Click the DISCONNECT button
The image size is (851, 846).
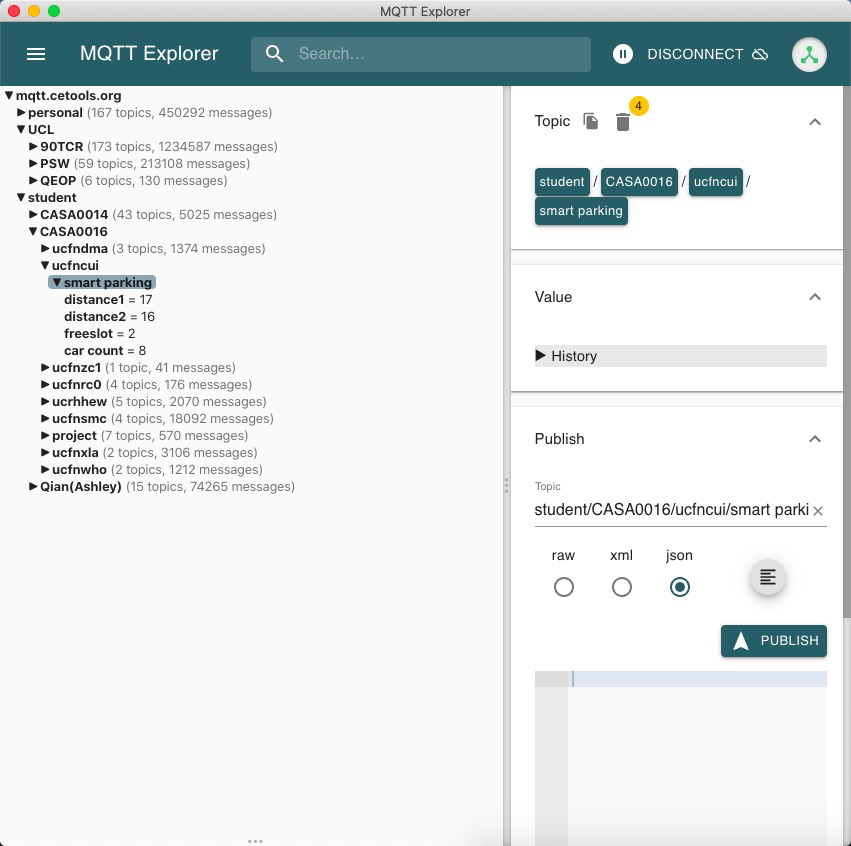click(x=707, y=54)
